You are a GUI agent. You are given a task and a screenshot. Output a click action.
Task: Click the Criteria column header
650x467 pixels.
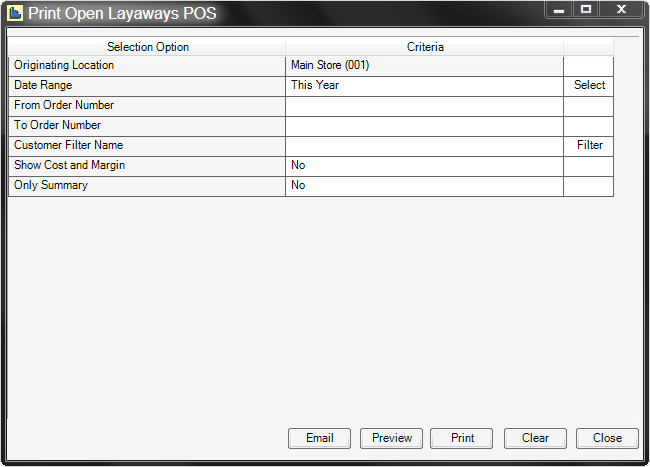[x=425, y=47]
